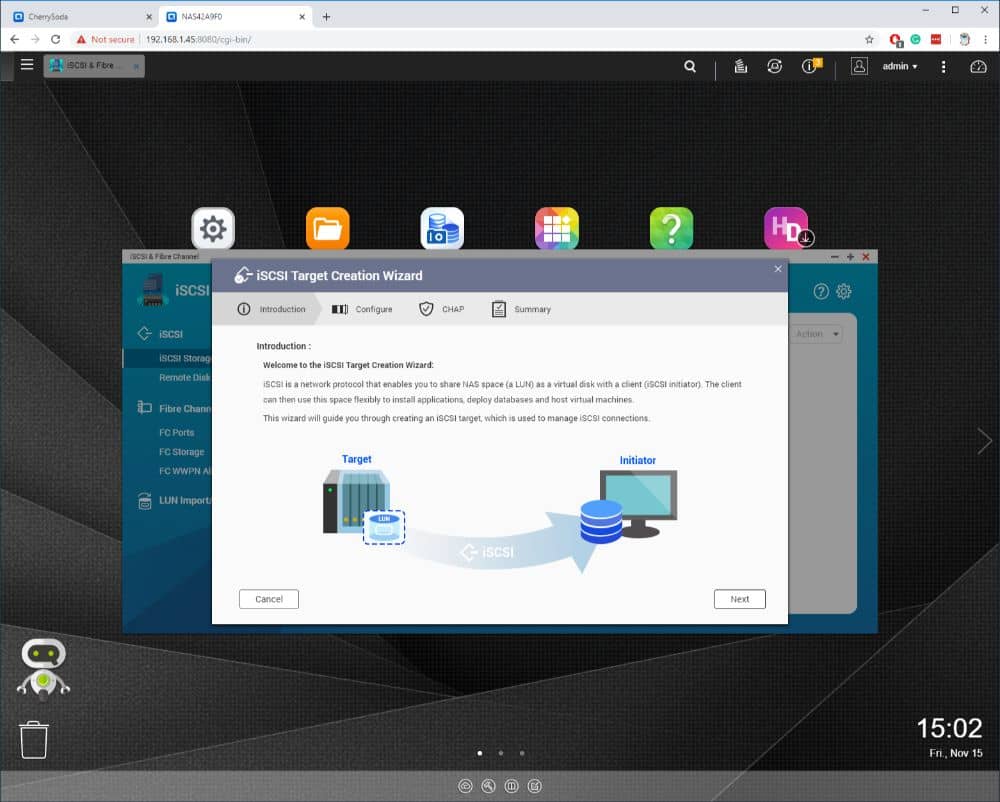
Task: Open the external devices icon
Action: click(774, 66)
